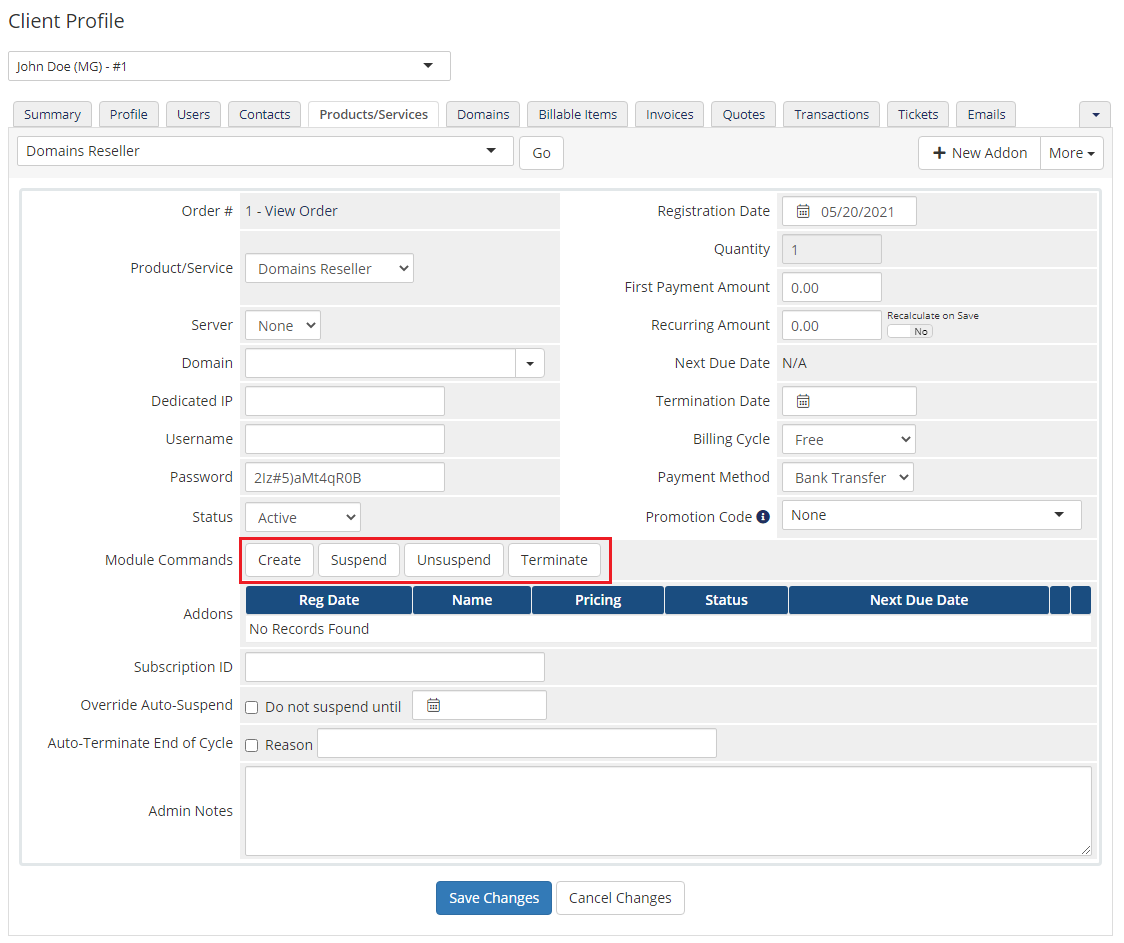Open the Products/Services tab
The width and height of the screenshot is (1124, 943).
(x=373, y=115)
